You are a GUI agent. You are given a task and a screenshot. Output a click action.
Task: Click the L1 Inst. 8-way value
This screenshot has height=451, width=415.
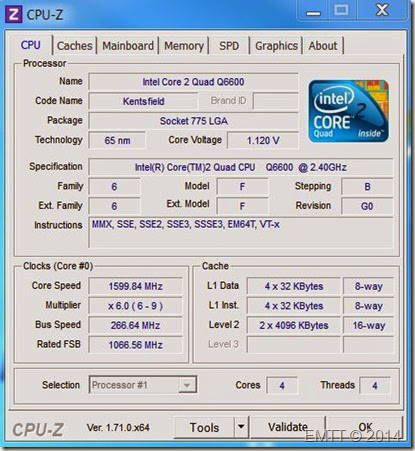[368, 306]
